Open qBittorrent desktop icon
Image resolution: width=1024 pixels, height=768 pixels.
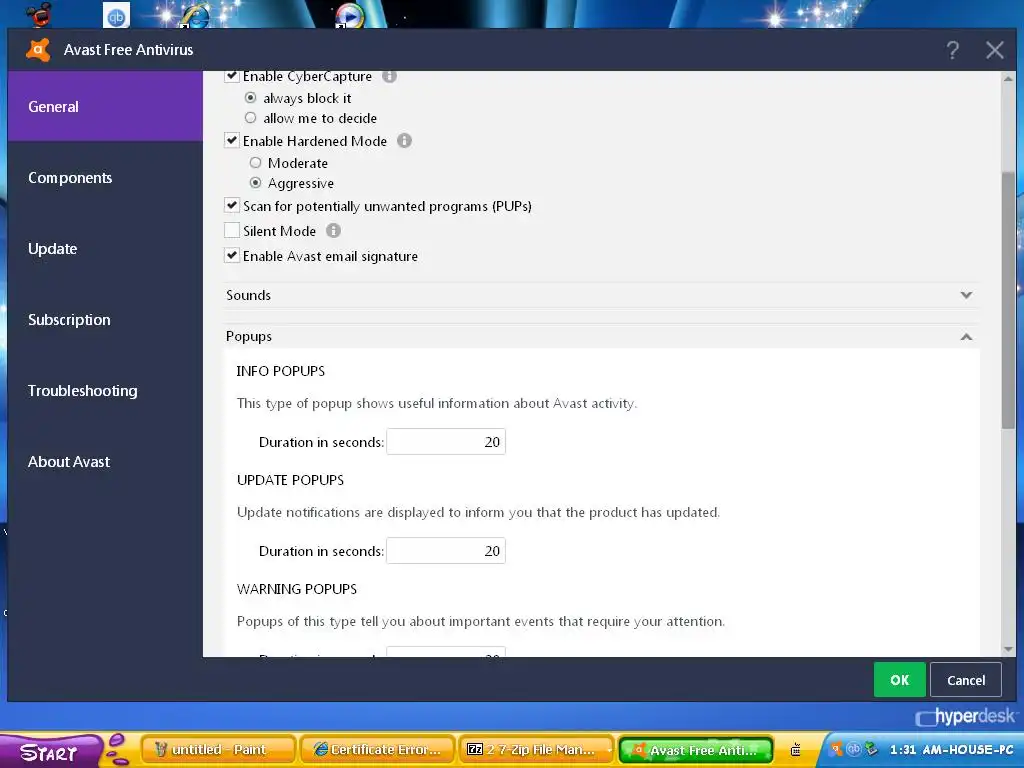point(116,16)
